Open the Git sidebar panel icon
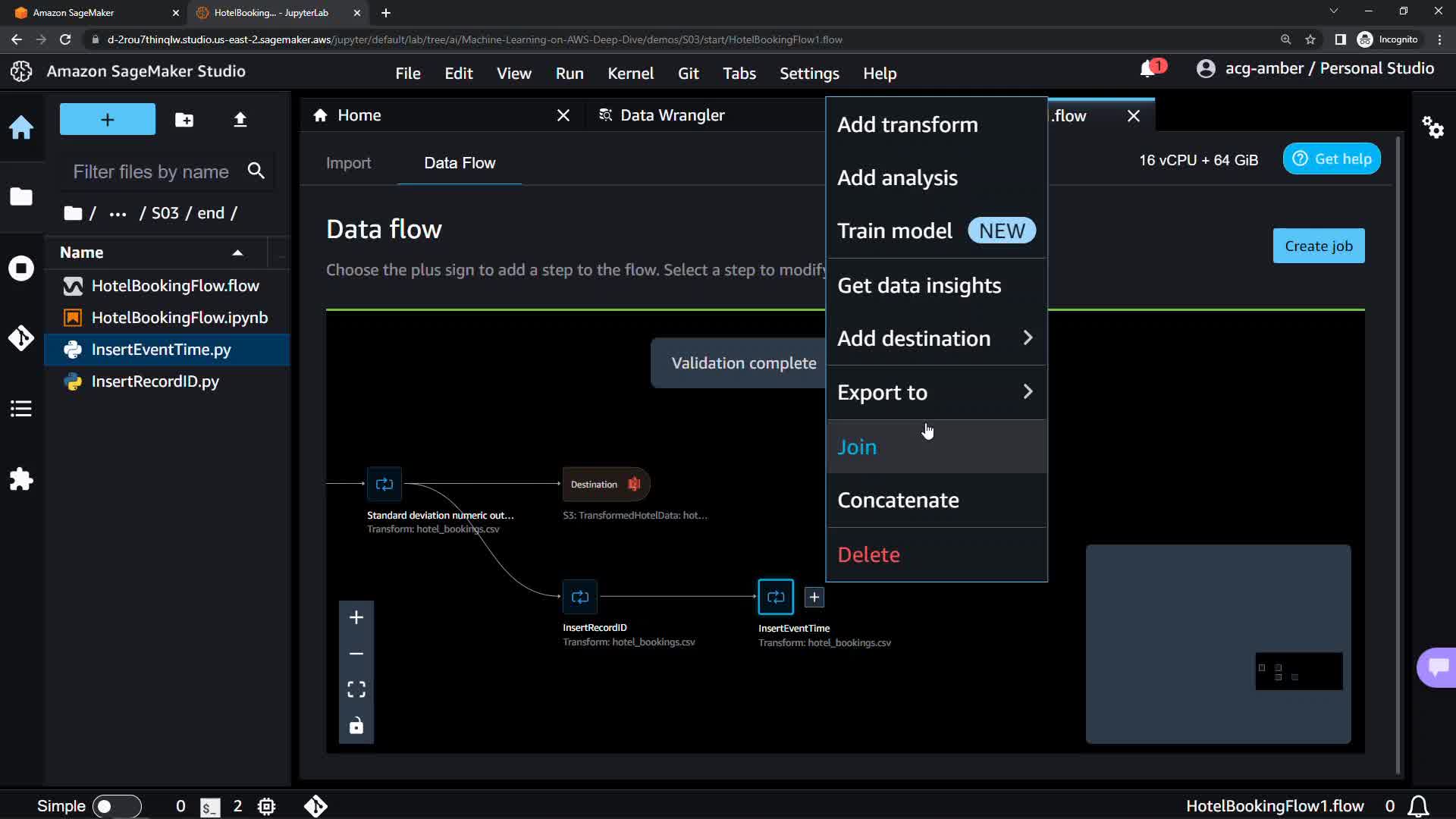Image resolution: width=1456 pixels, height=819 pixels. 21,337
